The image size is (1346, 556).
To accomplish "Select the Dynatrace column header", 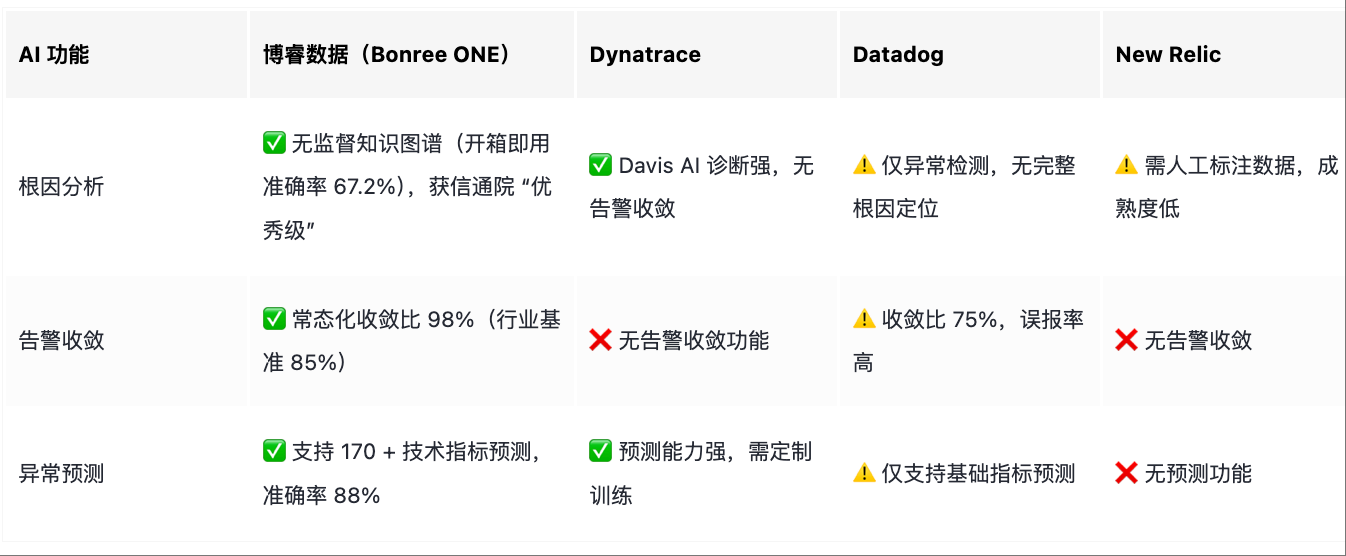I will coord(645,55).
